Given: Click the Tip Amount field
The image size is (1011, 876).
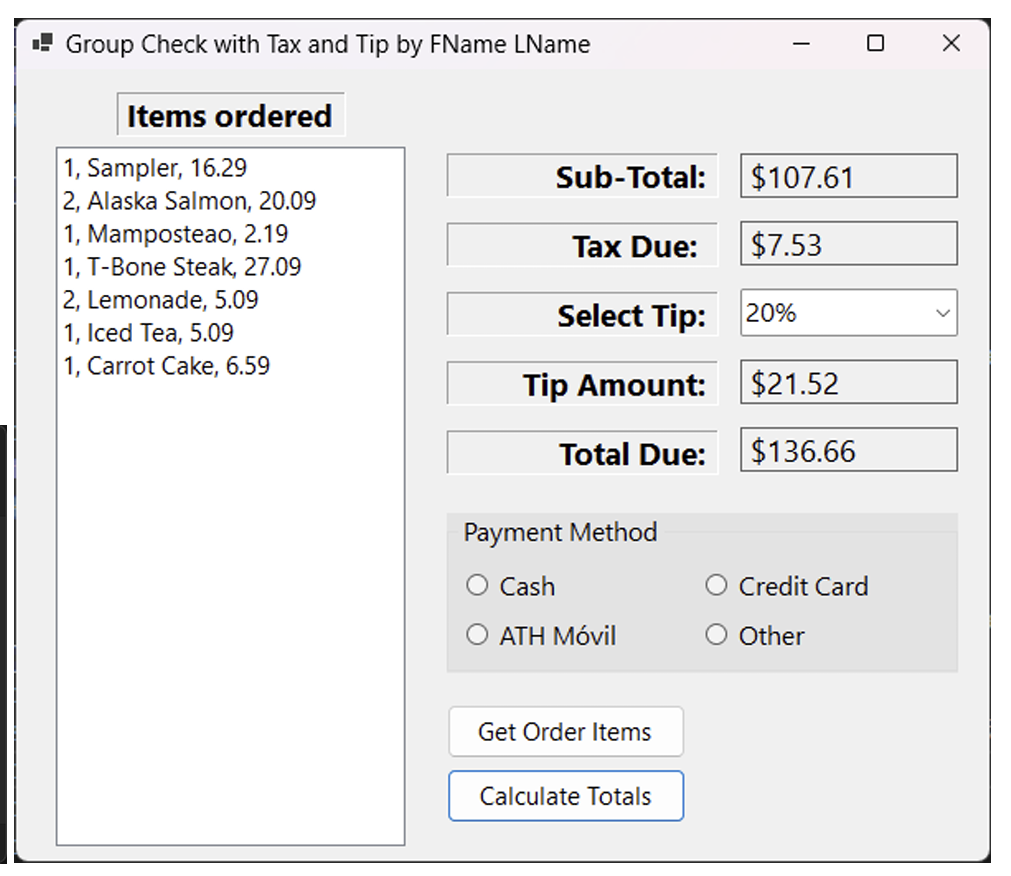Looking at the screenshot, I should click(x=848, y=381).
